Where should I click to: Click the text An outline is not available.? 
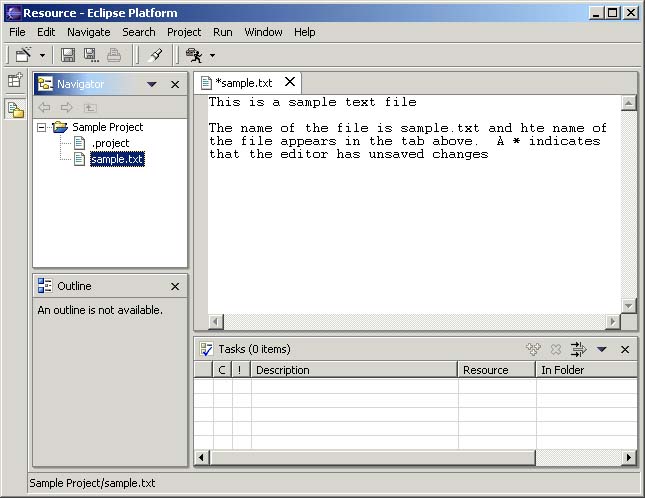(x=100, y=310)
